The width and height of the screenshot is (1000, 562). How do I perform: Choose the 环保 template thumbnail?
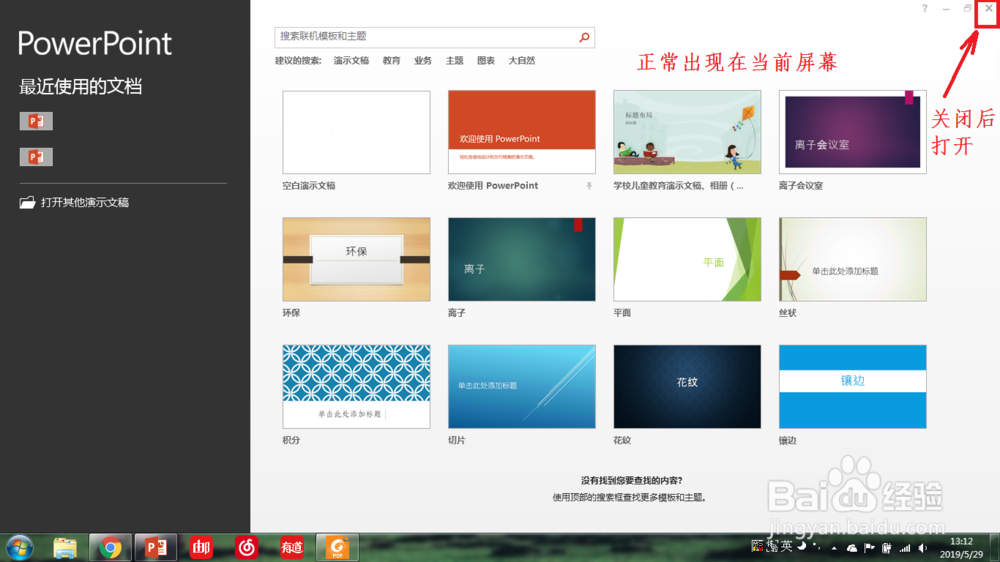(x=357, y=259)
